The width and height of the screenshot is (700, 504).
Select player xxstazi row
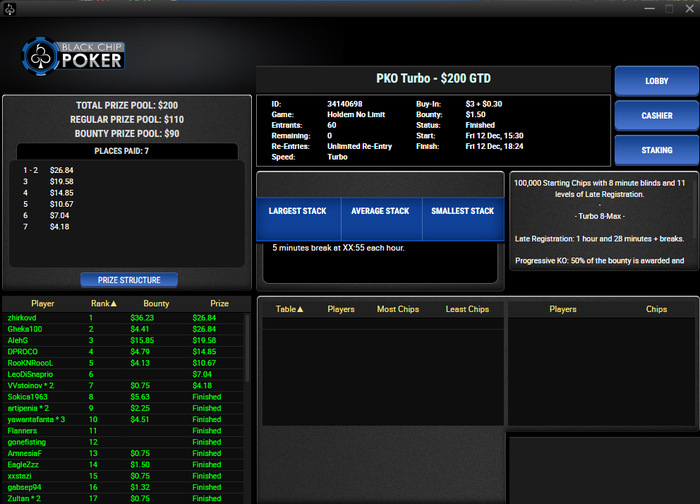click(x=124, y=476)
